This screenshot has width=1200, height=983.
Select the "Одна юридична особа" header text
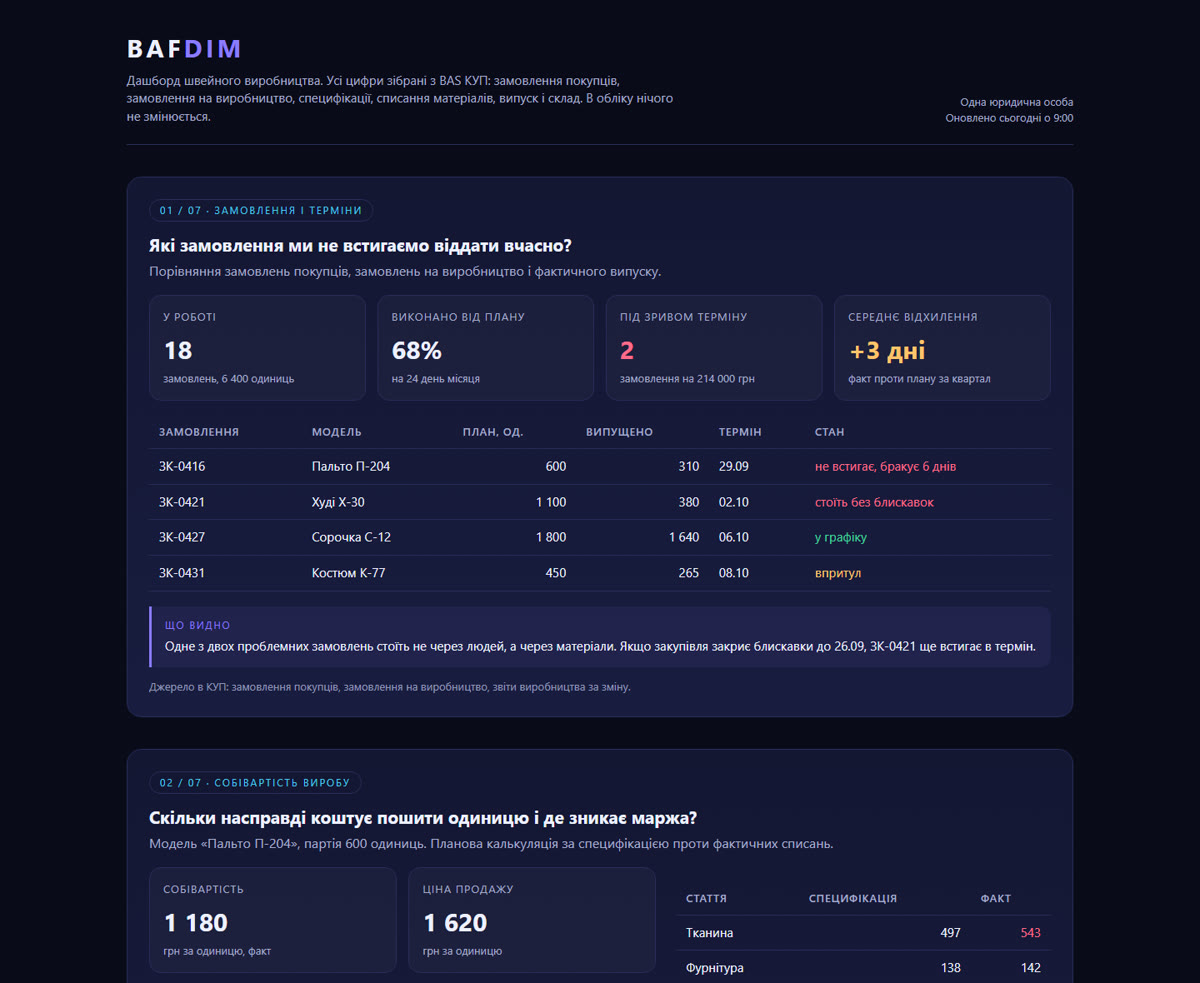[1017, 102]
